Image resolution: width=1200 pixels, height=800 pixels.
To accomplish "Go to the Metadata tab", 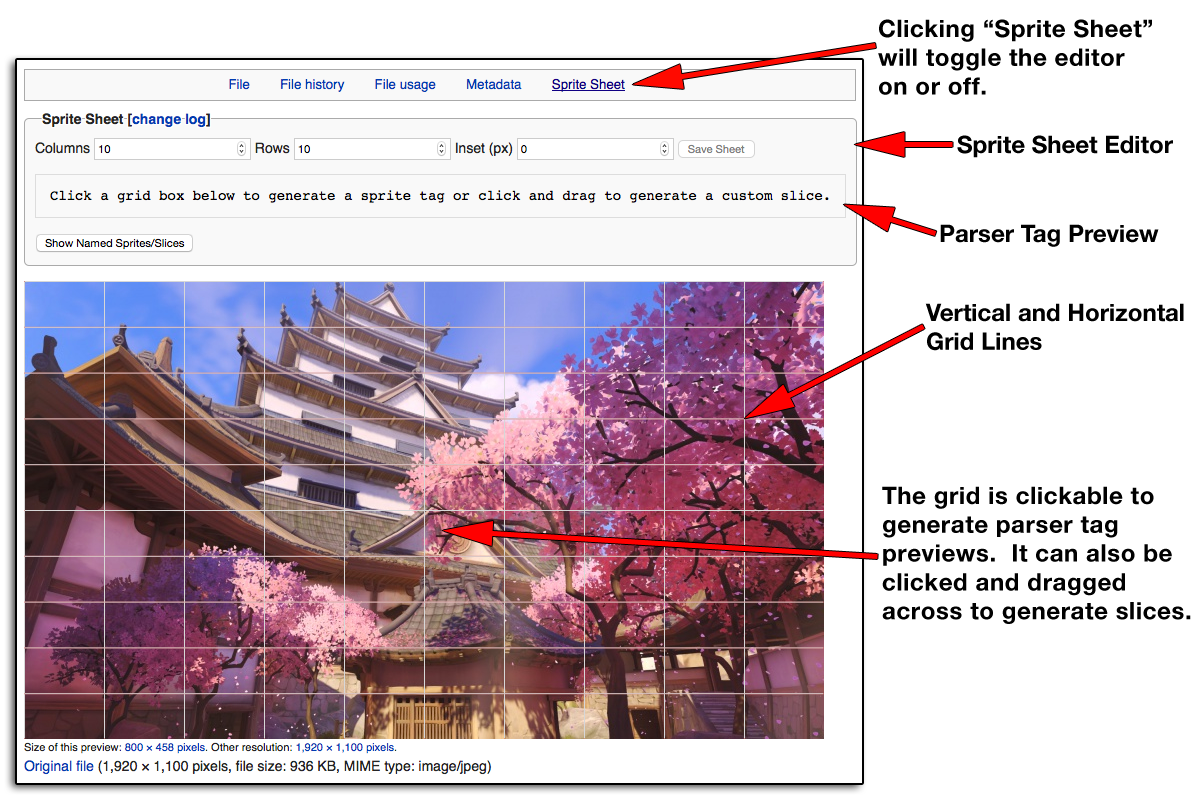I will tap(493, 85).
